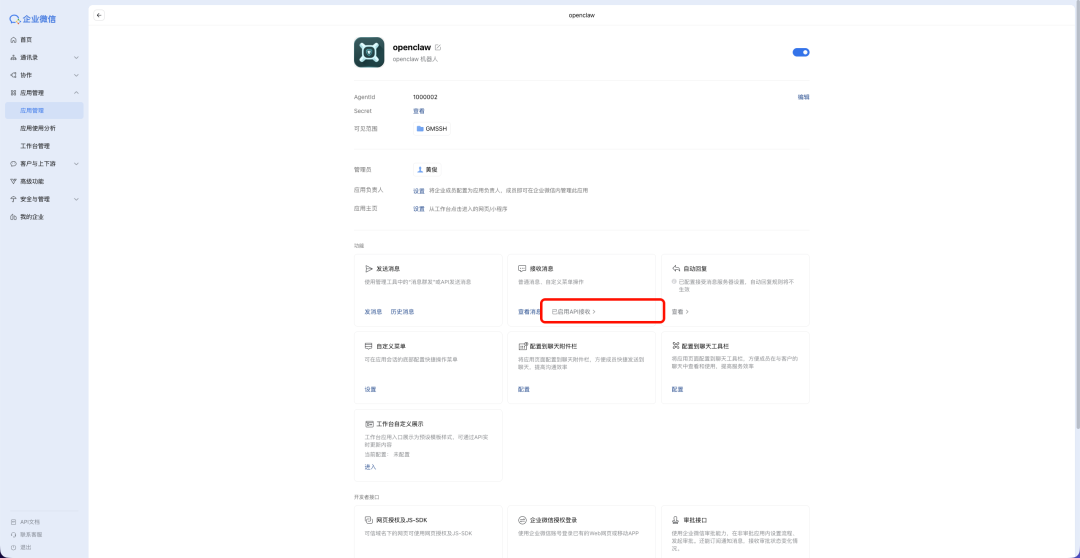
Task: Click the 通讯录 contacts icon
Action: [x=13, y=57]
